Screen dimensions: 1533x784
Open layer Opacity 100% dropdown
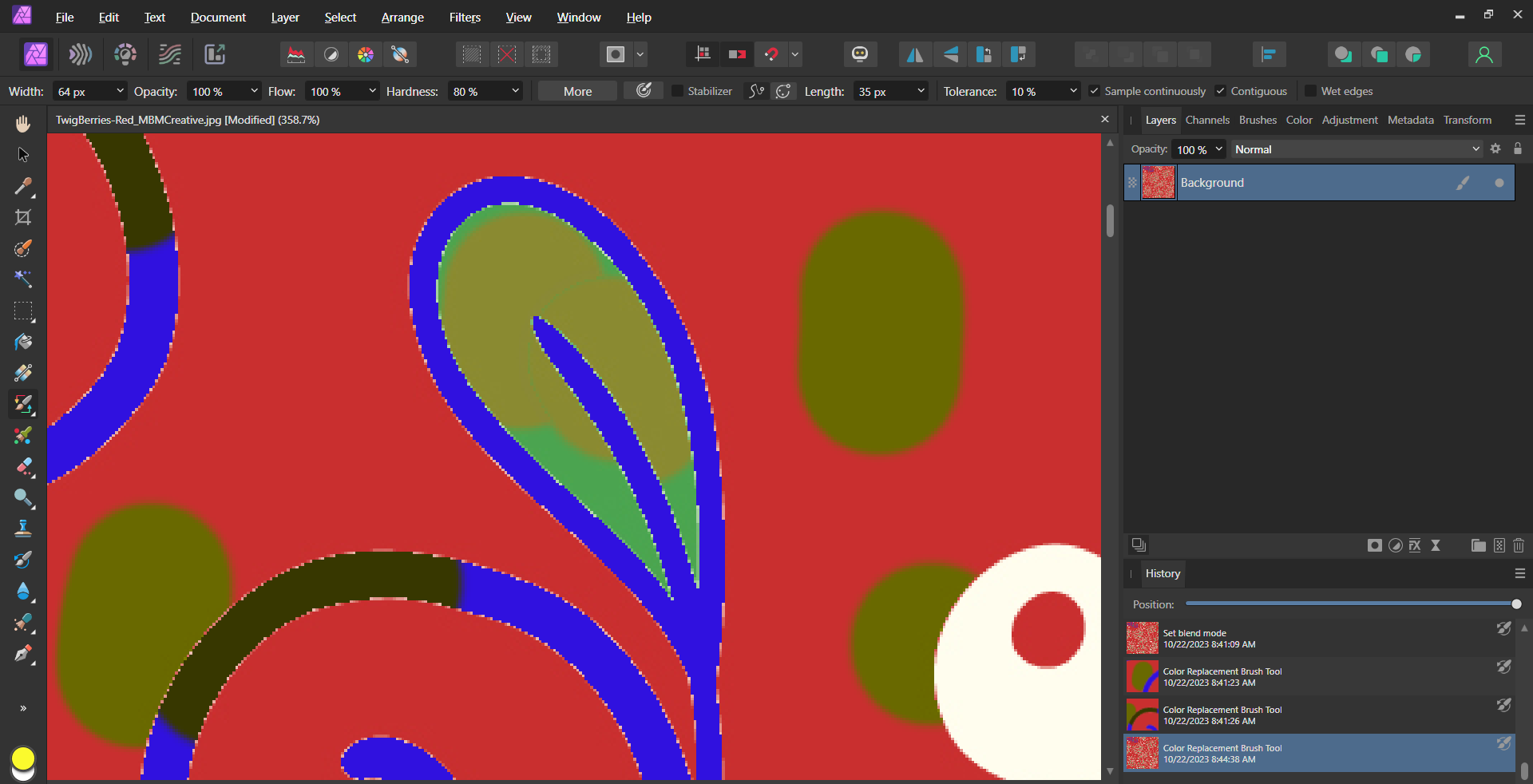tap(1218, 149)
